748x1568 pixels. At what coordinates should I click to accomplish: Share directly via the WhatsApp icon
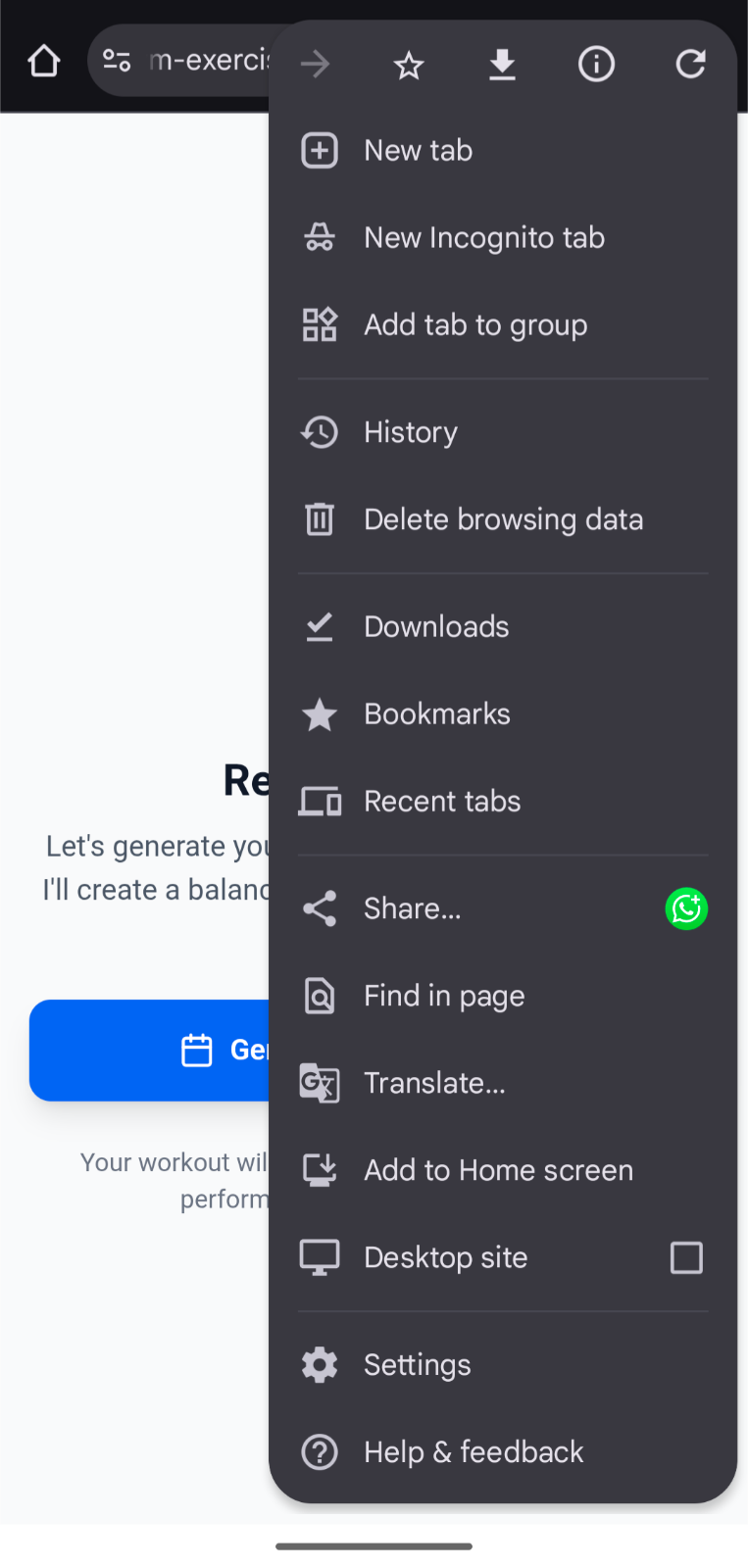point(686,908)
